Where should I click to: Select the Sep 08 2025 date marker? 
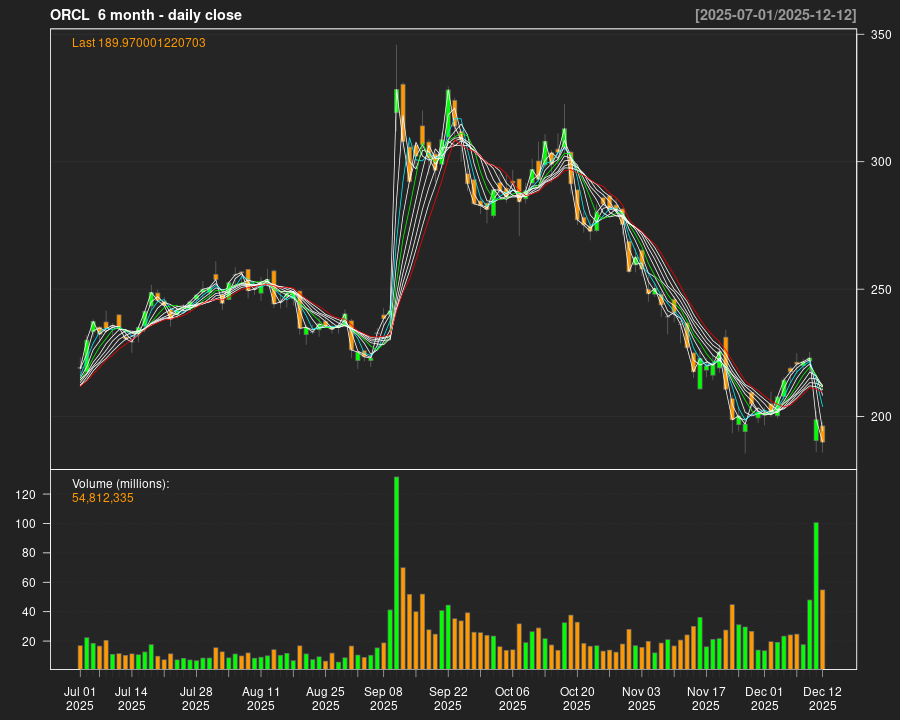pyautogui.click(x=384, y=698)
